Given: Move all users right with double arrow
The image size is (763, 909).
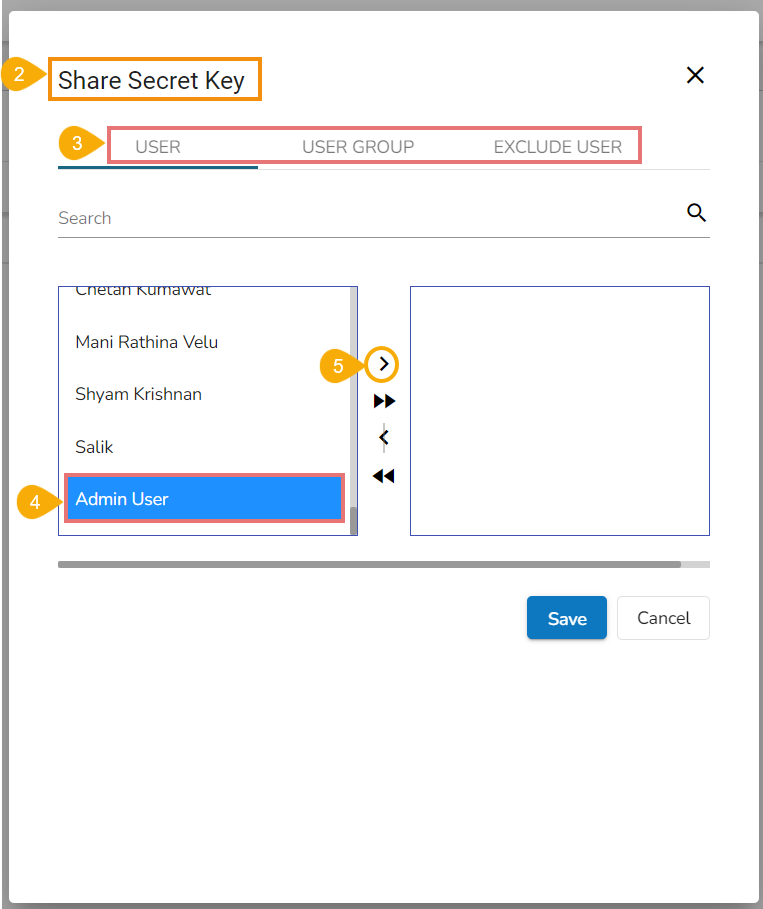Looking at the screenshot, I should click(x=384, y=401).
